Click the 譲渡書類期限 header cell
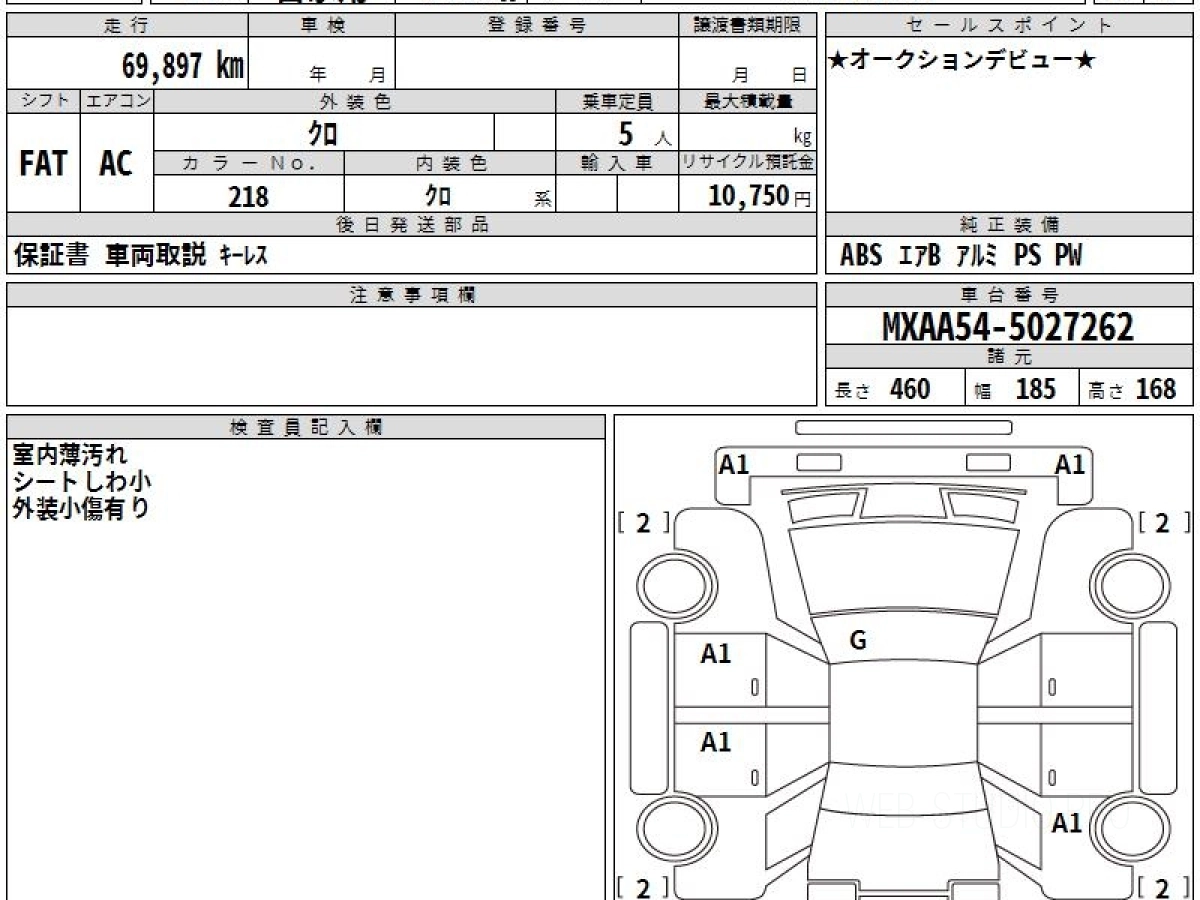Viewport: 1200px width, 900px height. coord(748,26)
